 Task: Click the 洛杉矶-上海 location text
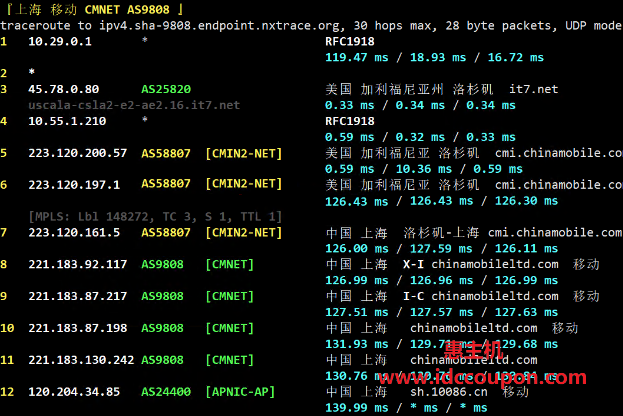(x=441, y=232)
